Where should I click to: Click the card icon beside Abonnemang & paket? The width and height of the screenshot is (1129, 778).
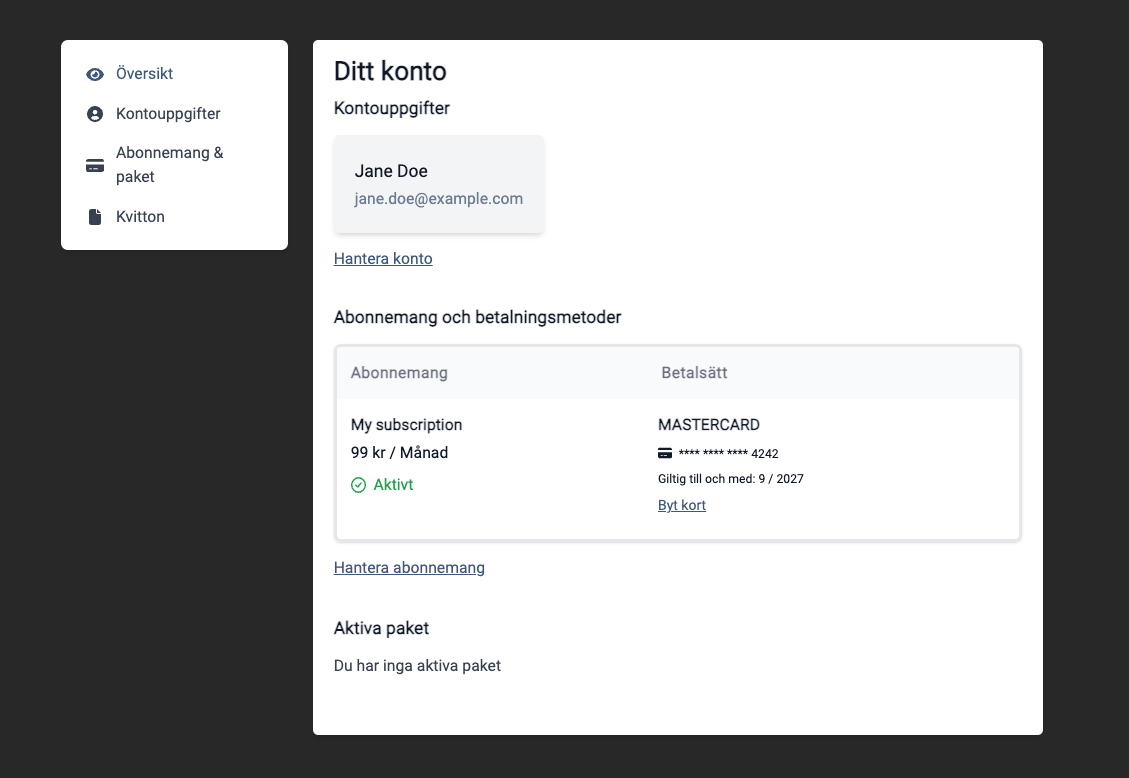(95, 166)
